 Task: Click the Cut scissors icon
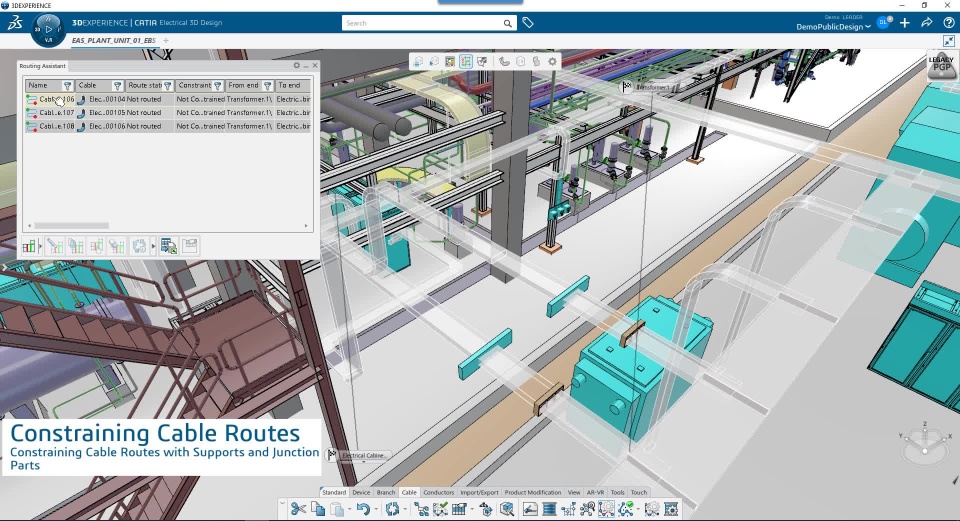(x=298, y=508)
